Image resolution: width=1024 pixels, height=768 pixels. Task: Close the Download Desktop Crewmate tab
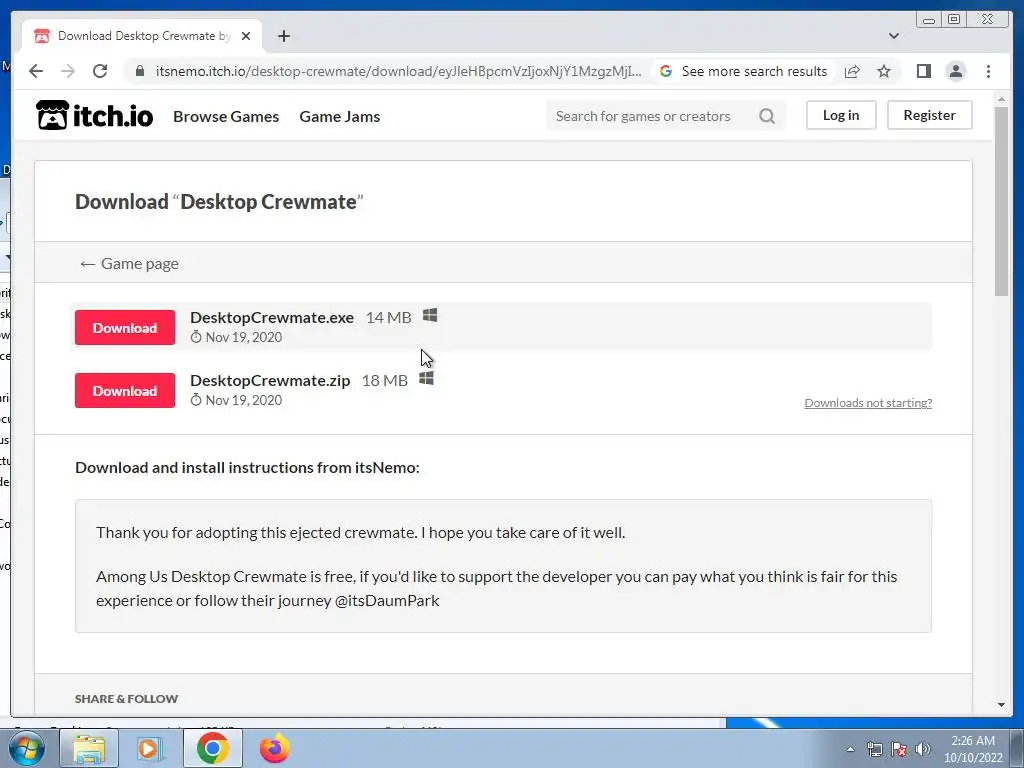pyautogui.click(x=246, y=36)
